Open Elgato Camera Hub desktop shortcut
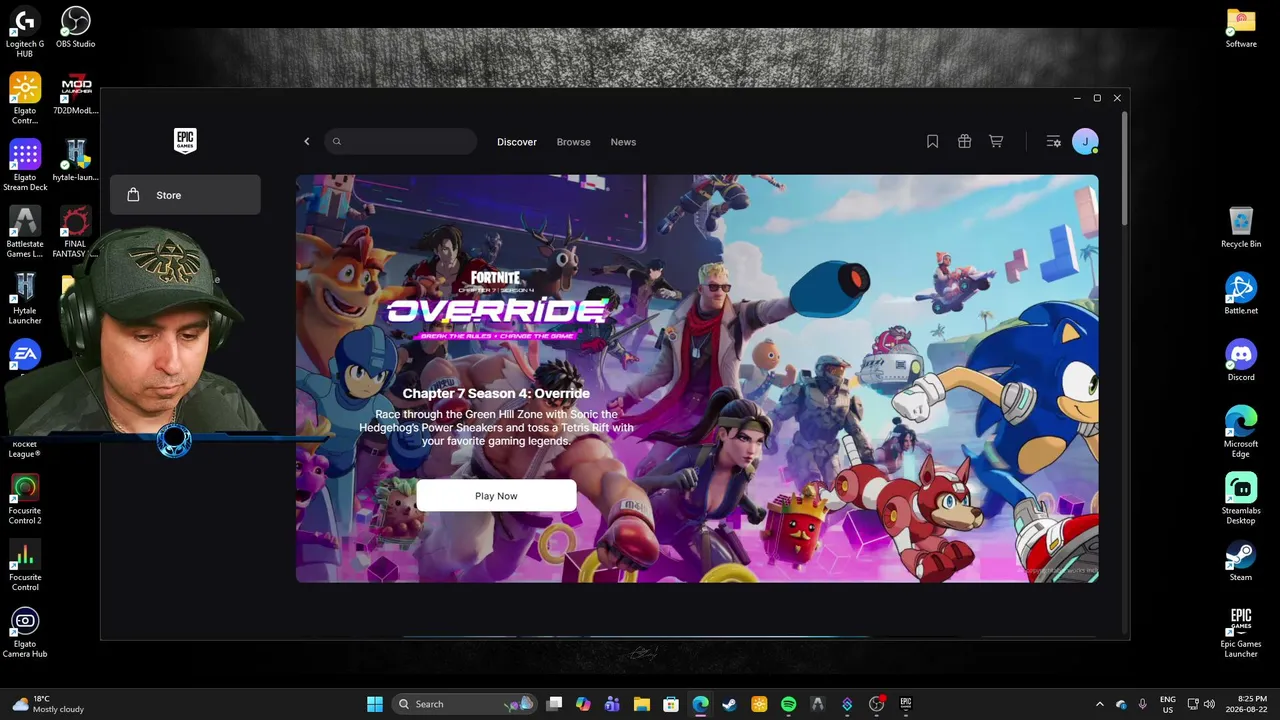The image size is (1280, 720). (25, 632)
